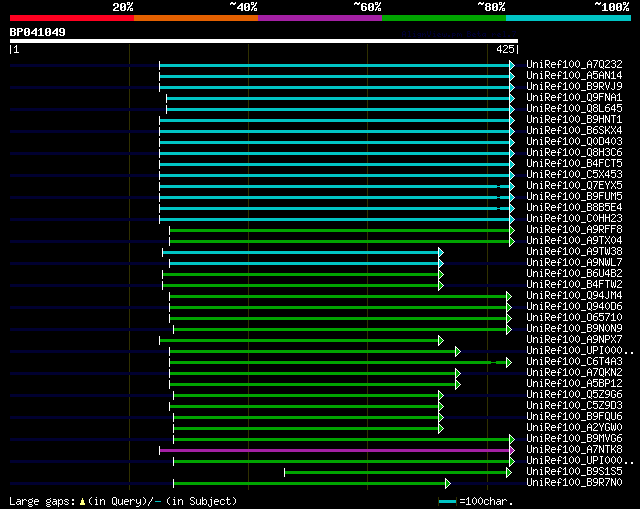Click the red 20% identity legend segment
Image resolution: width=640 pixels, height=509 pixels.
coord(72,18)
